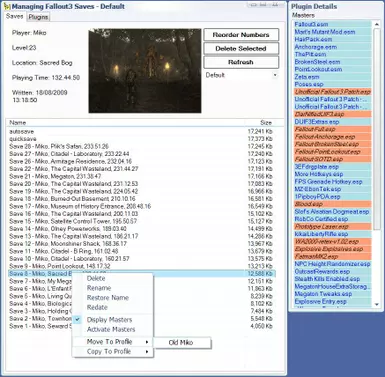Choose Activate Masters menu entry
The width and height of the screenshot is (385, 377).
(111, 329)
